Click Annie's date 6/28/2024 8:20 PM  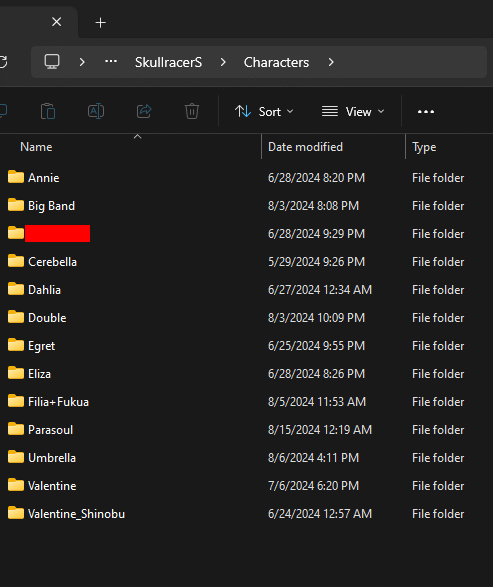316,177
